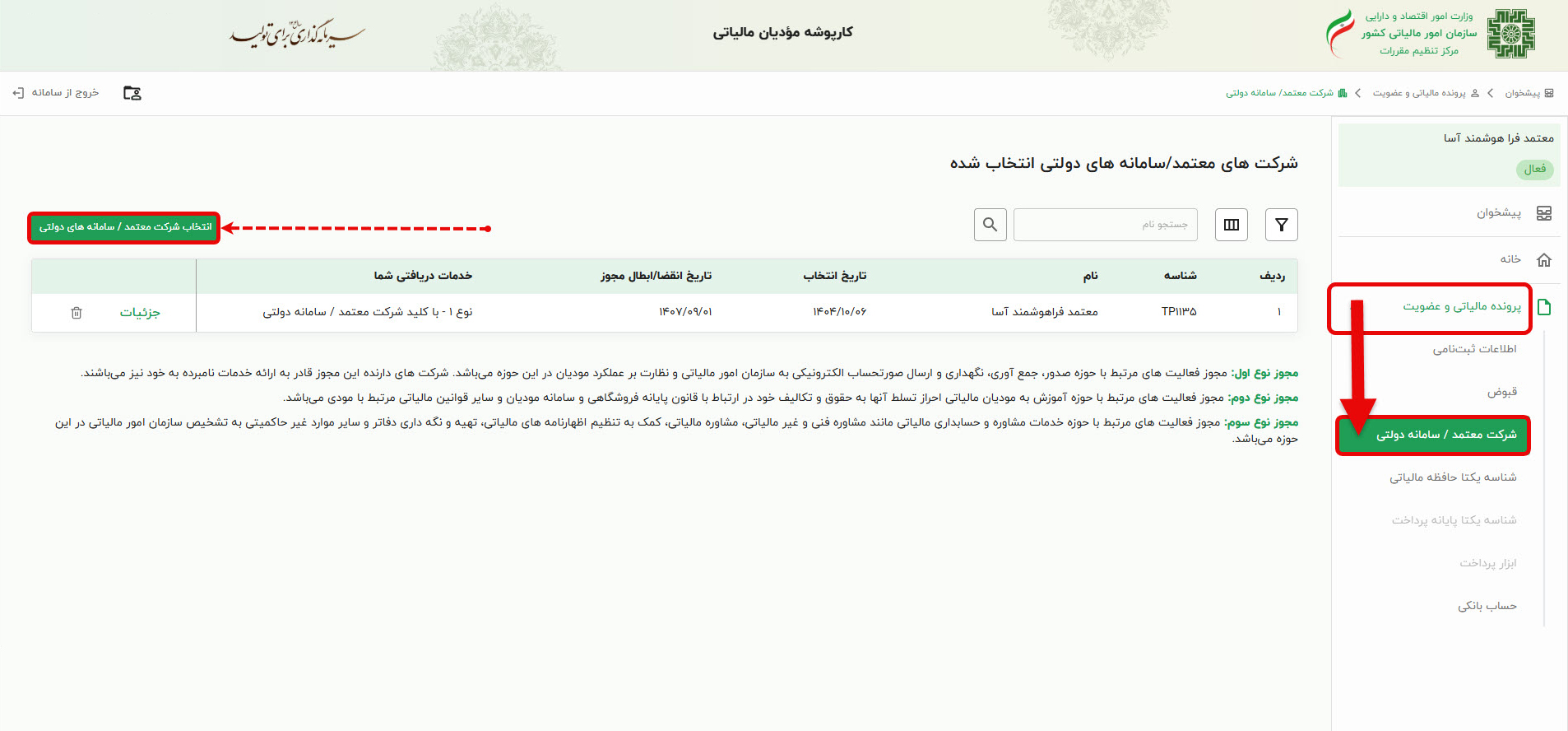Click the جستجو نام search field

[1106, 225]
